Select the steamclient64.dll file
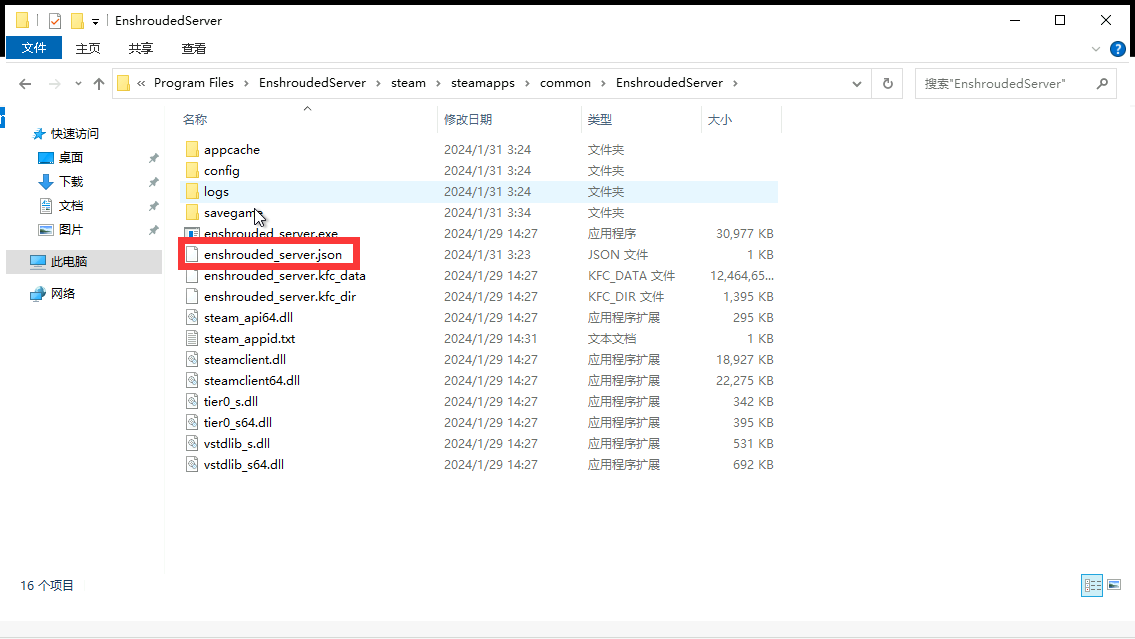This screenshot has height=639, width=1135. click(x=252, y=381)
